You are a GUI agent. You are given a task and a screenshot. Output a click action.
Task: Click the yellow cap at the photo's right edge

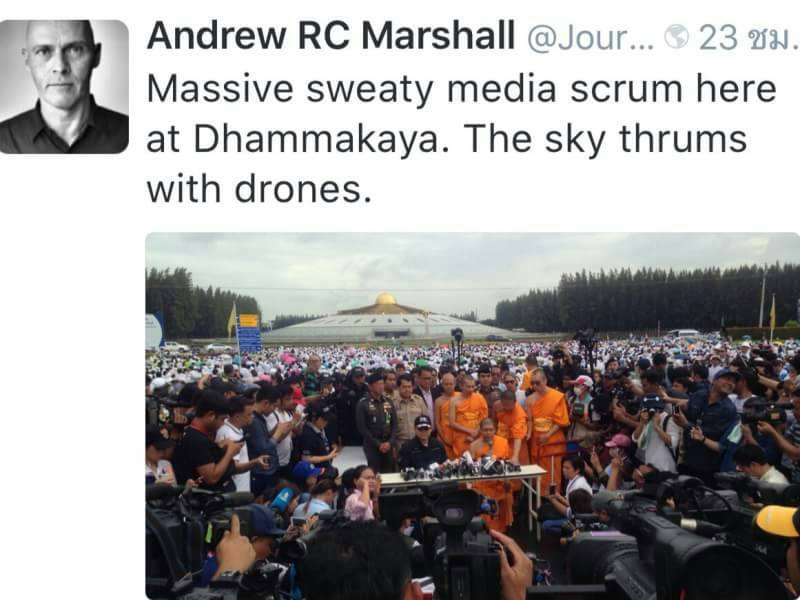pos(777,520)
